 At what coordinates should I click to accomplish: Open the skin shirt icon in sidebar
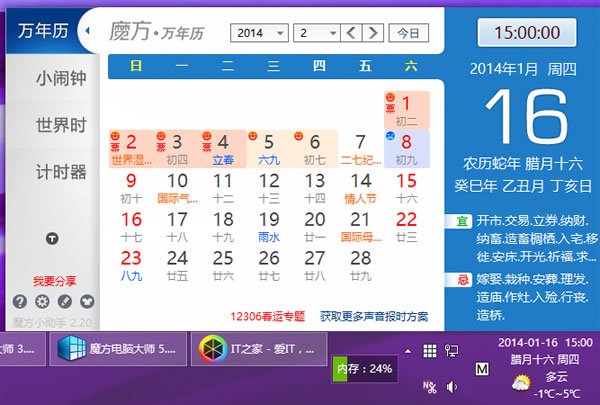pos(87,302)
